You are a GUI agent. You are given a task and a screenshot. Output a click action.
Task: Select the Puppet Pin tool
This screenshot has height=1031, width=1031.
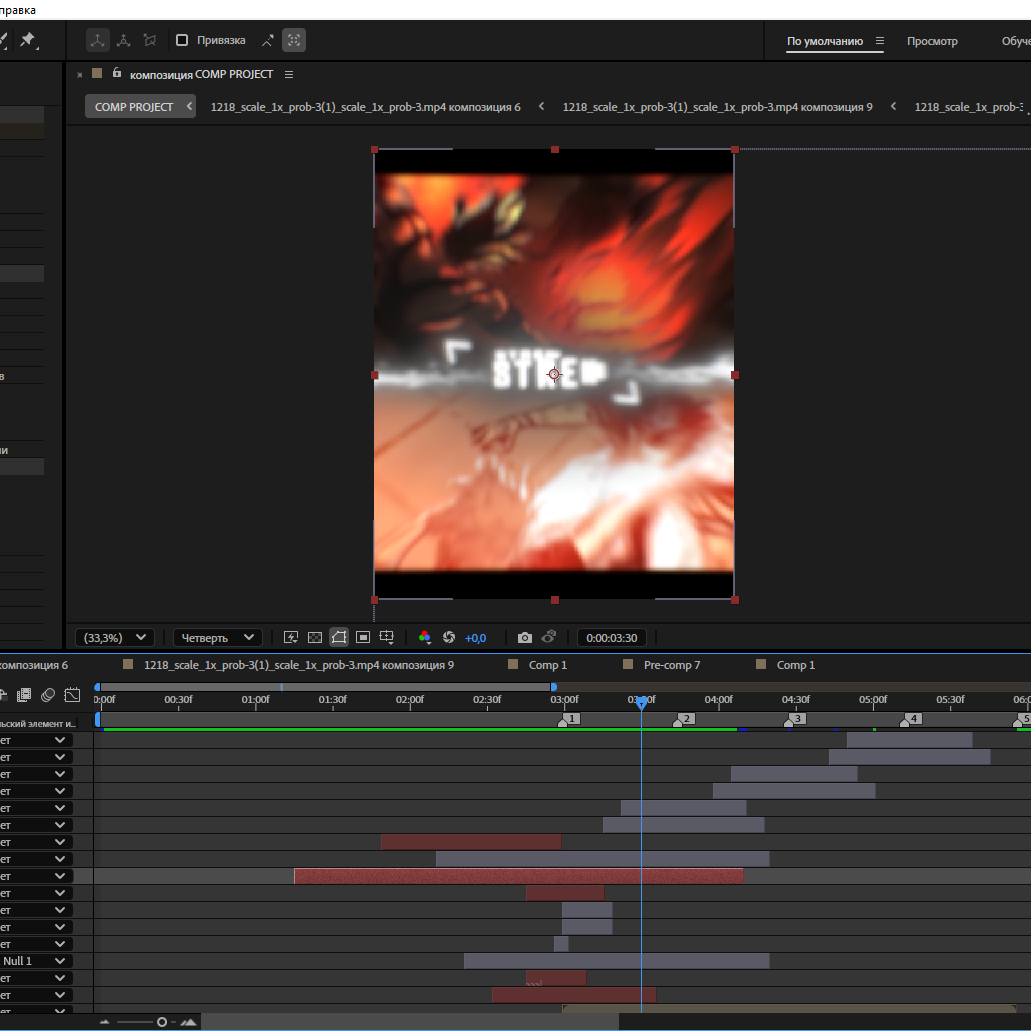[28, 40]
